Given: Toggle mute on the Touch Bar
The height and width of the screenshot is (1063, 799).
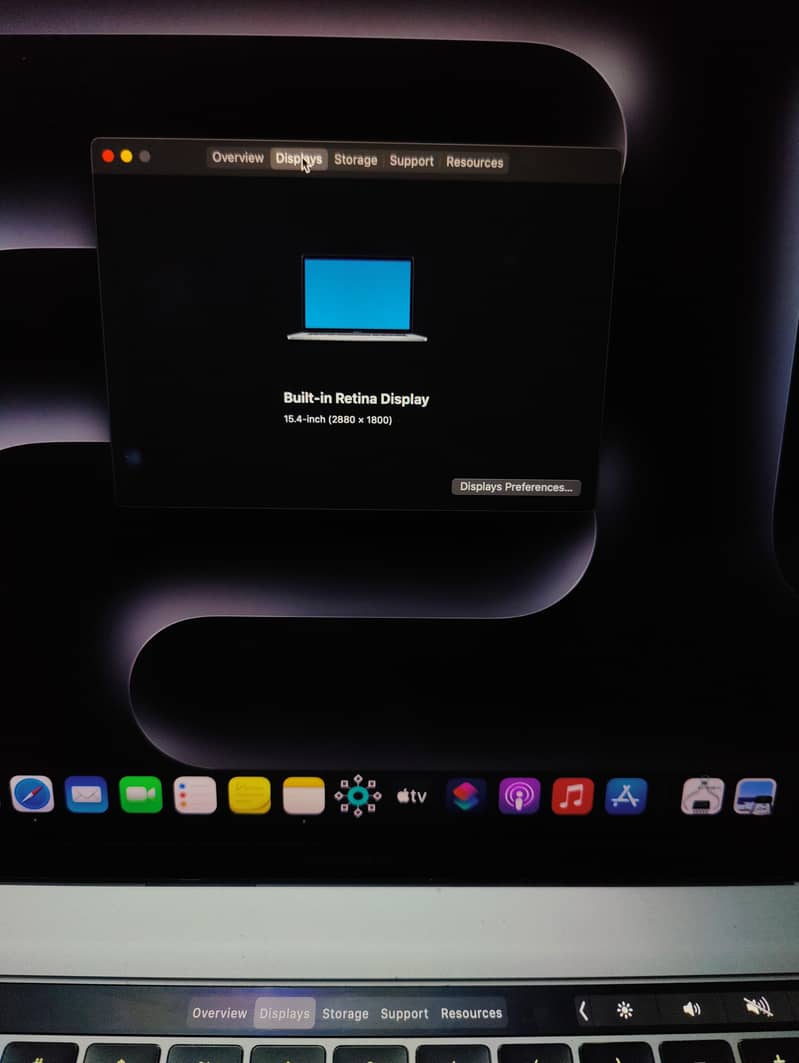Looking at the screenshot, I should coord(759,1007).
